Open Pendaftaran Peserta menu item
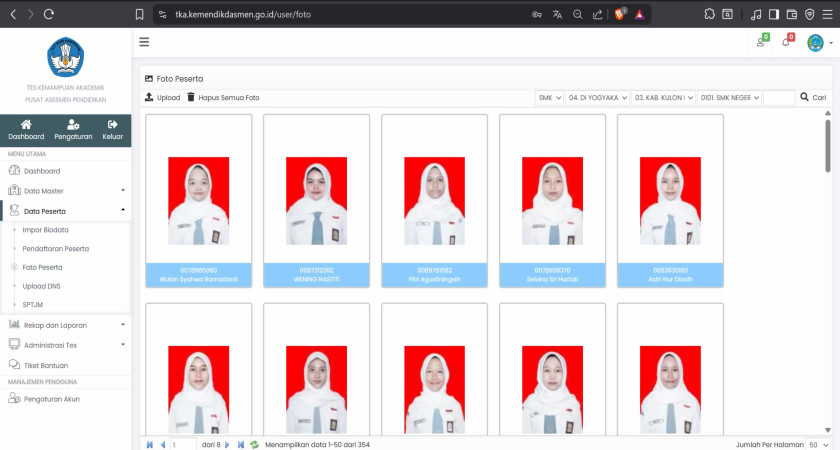 (55, 248)
